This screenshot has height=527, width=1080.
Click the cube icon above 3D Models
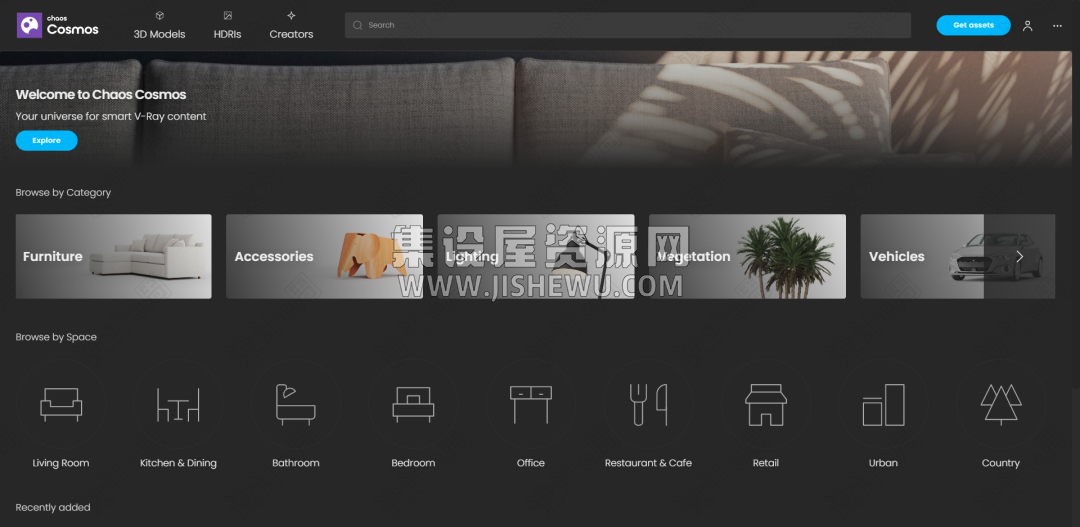click(x=160, y=15)
